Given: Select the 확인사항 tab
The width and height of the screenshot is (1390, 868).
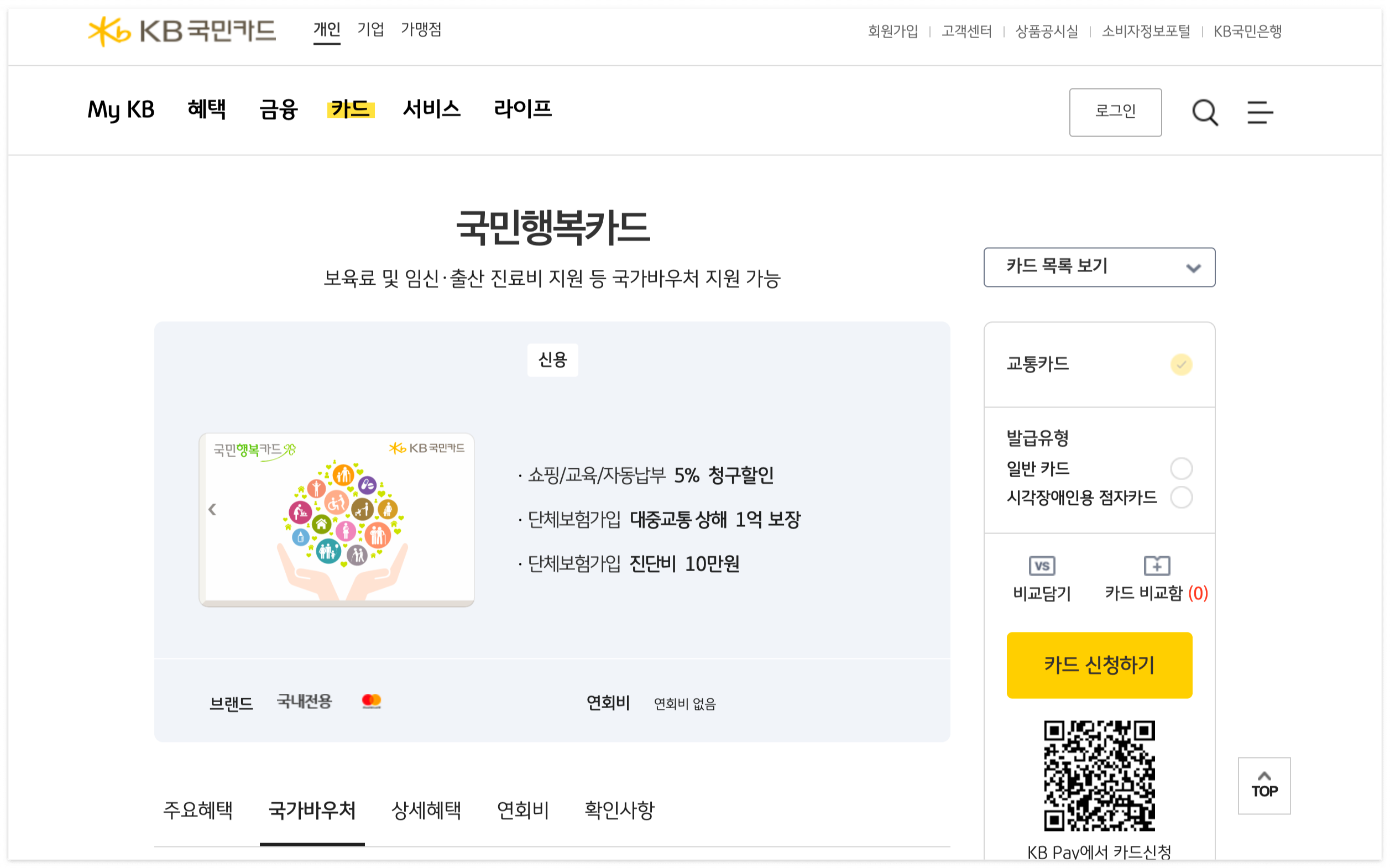Looking at the screenshot, I should click(x=619, y=810).
